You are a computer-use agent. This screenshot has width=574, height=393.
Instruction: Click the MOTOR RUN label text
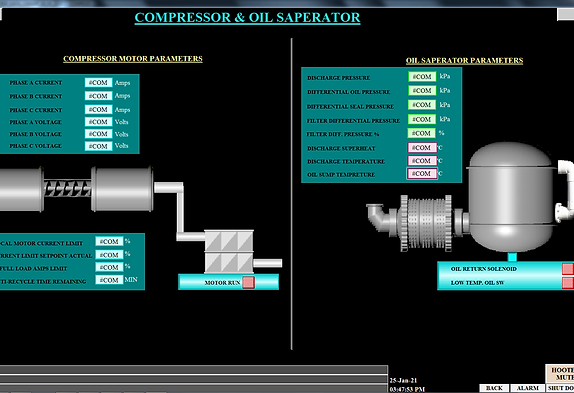pos(222,282)
